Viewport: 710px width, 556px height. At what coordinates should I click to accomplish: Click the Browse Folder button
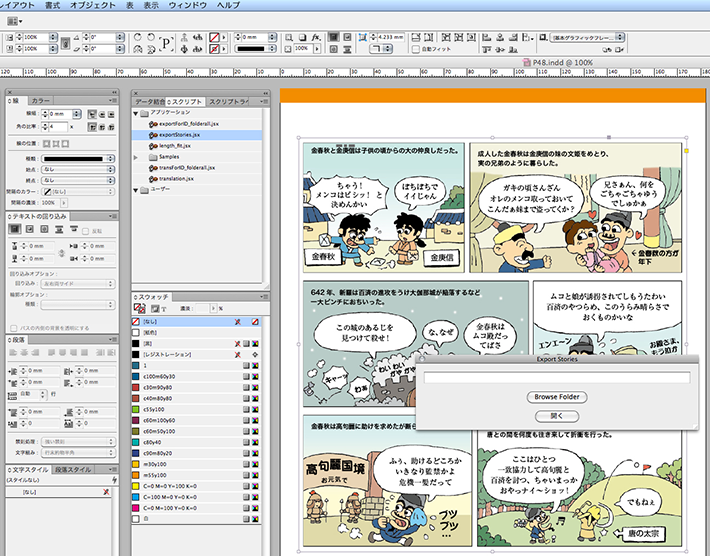click(x=556, y=397)
